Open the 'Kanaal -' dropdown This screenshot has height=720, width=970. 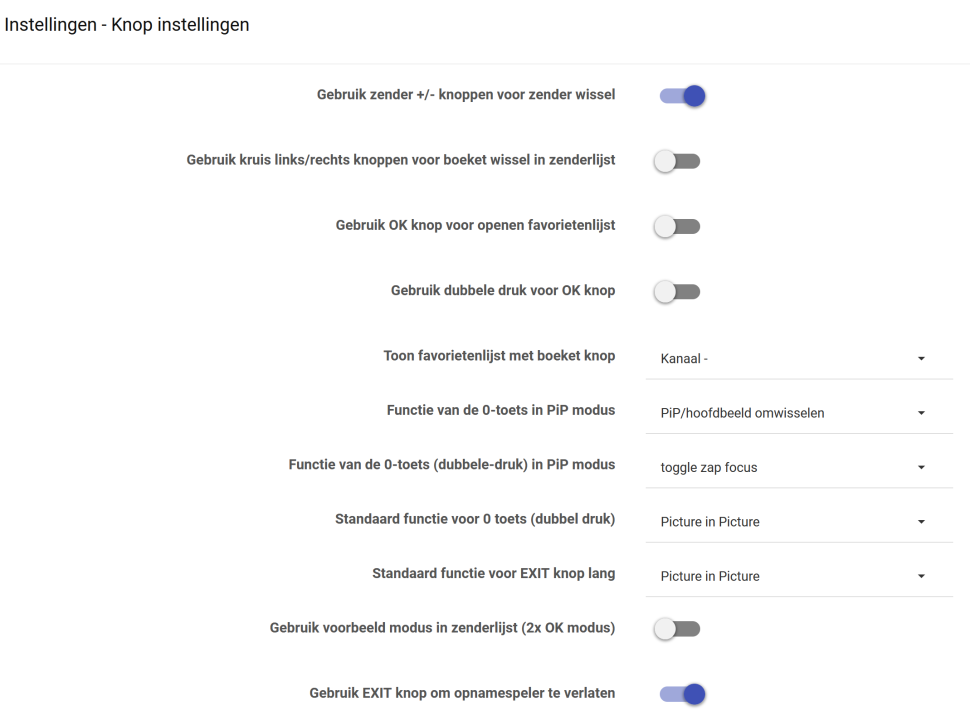798,358
